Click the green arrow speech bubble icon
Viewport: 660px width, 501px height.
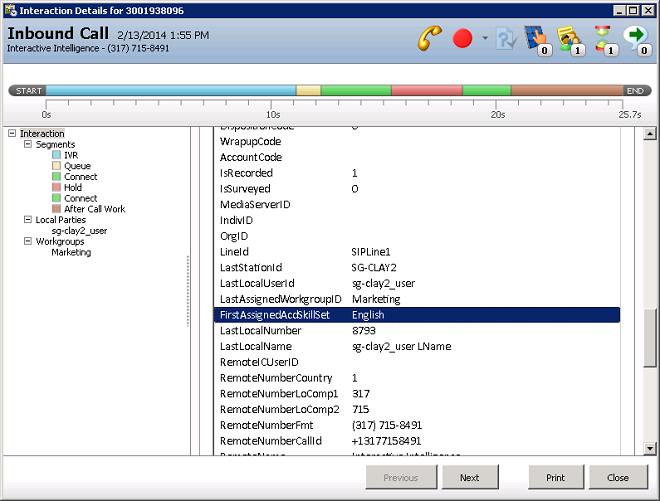point(636,39)
